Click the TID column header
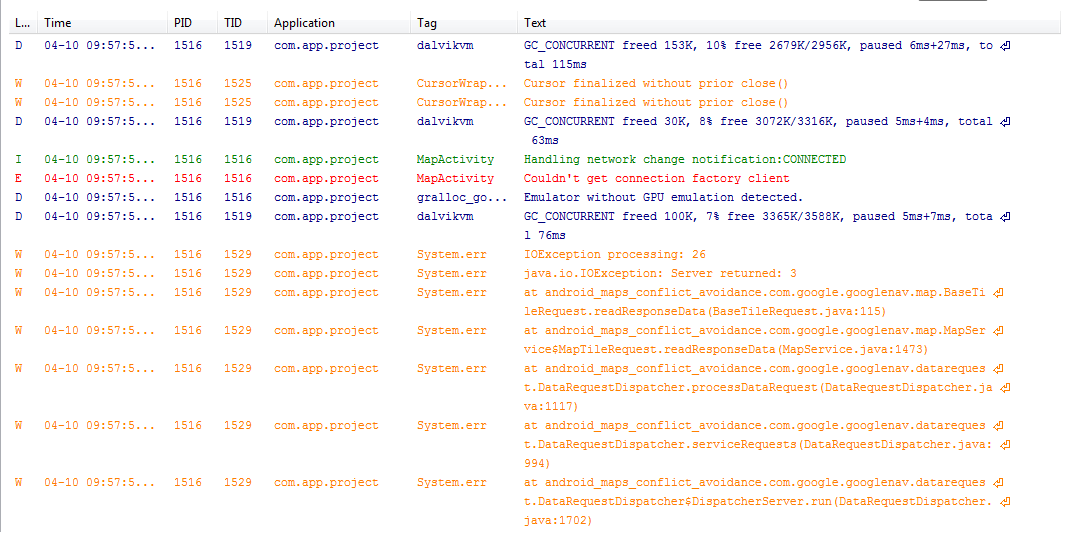This screenshot has width=1068, height=544. [x=233, y=22]
